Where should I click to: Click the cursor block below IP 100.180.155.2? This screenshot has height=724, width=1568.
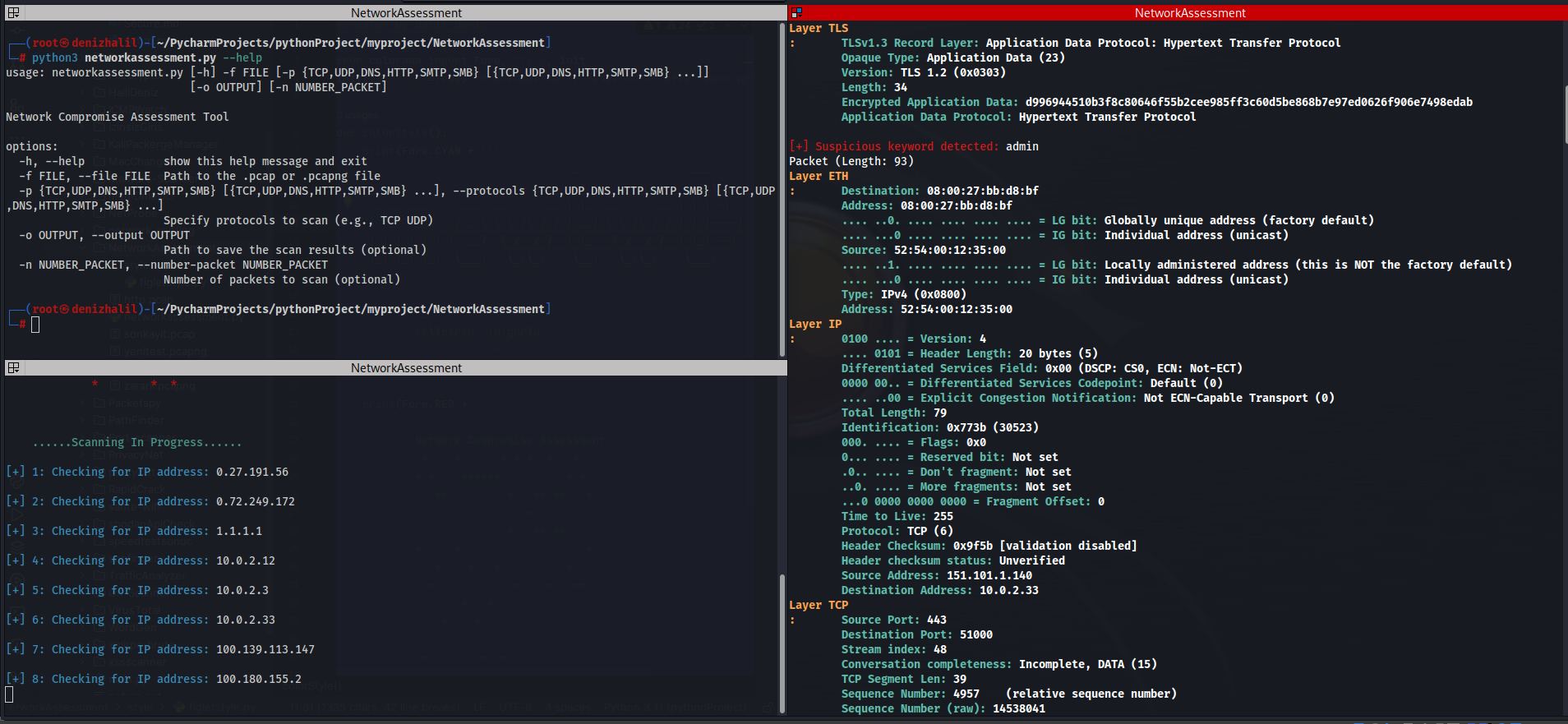(9, 694)
